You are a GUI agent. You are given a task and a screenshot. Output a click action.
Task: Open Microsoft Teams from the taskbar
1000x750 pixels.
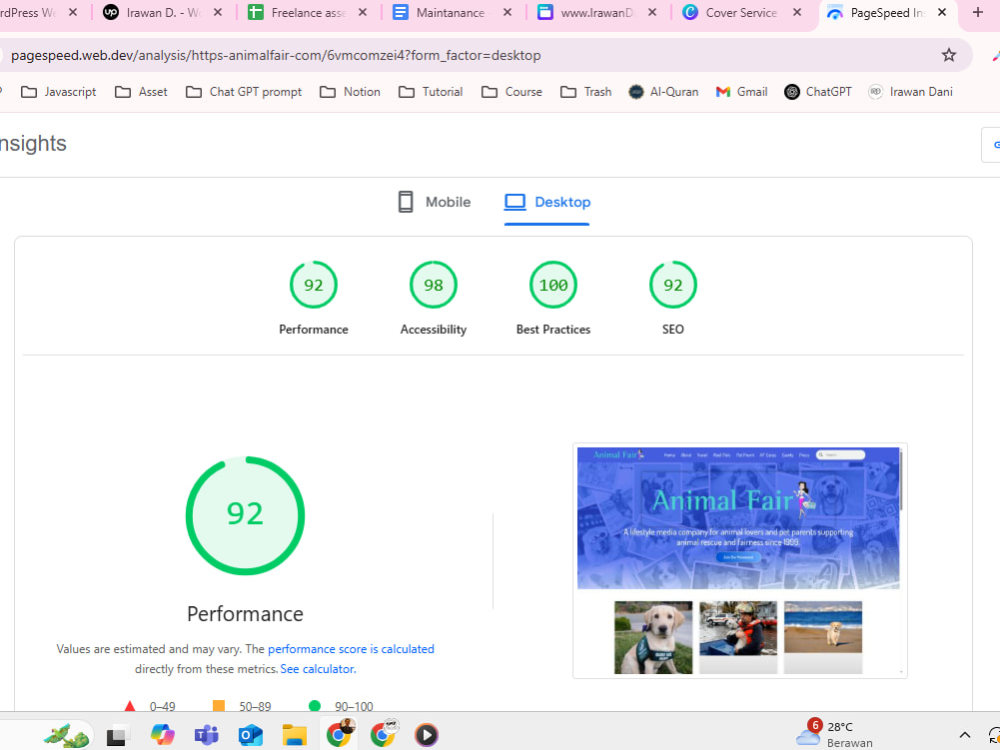pos(206,735)
